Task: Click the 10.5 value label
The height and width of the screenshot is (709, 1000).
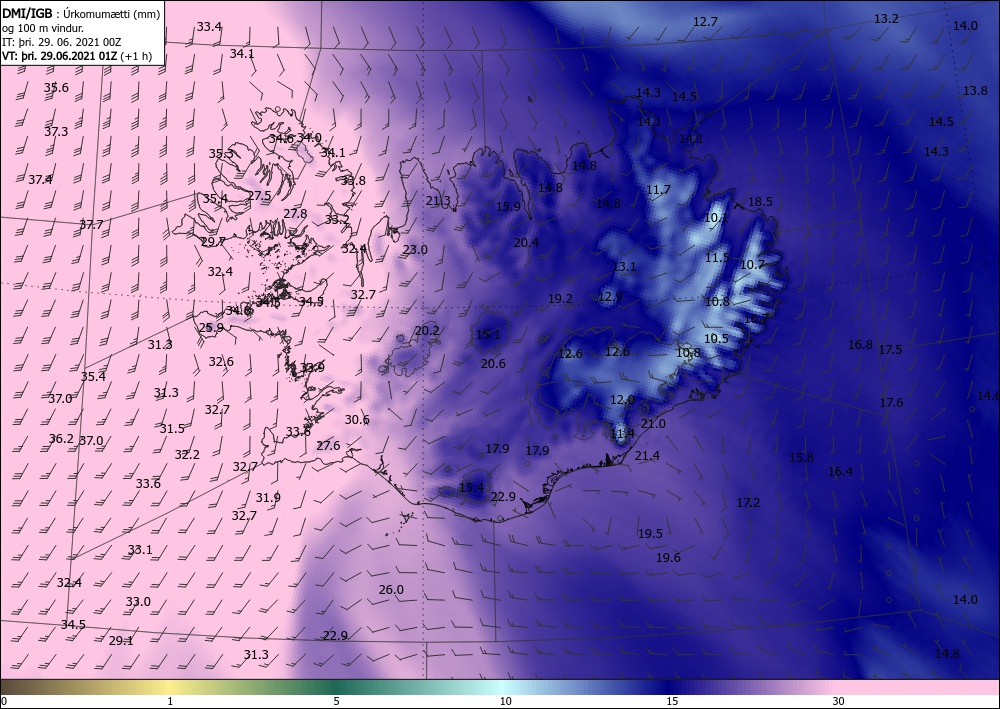Action: point(716,339)
